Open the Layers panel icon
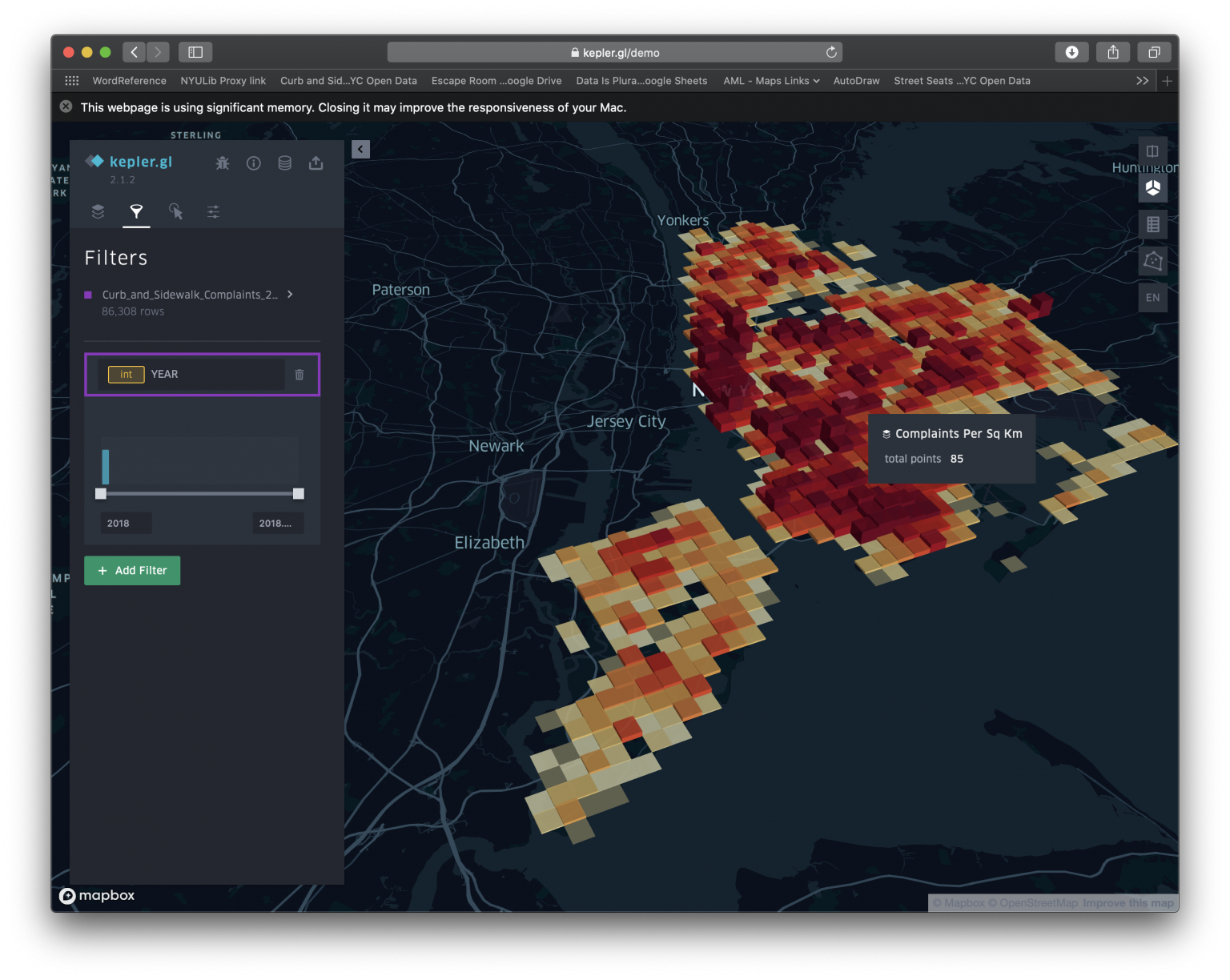 click(98, 212)
